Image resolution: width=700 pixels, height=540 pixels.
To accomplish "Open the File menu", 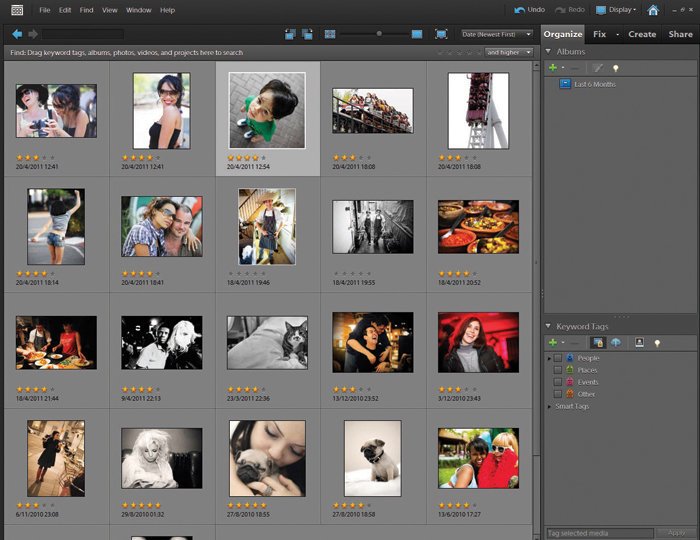I will [x=45, y=10].
